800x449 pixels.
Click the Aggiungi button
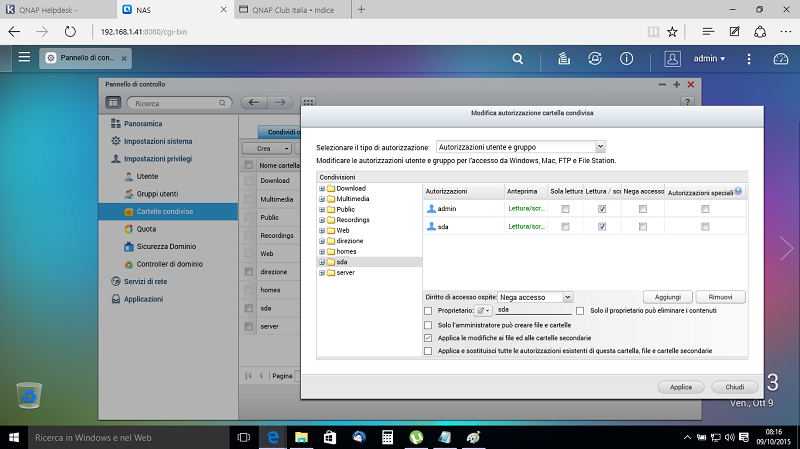[x=667, y=297]
